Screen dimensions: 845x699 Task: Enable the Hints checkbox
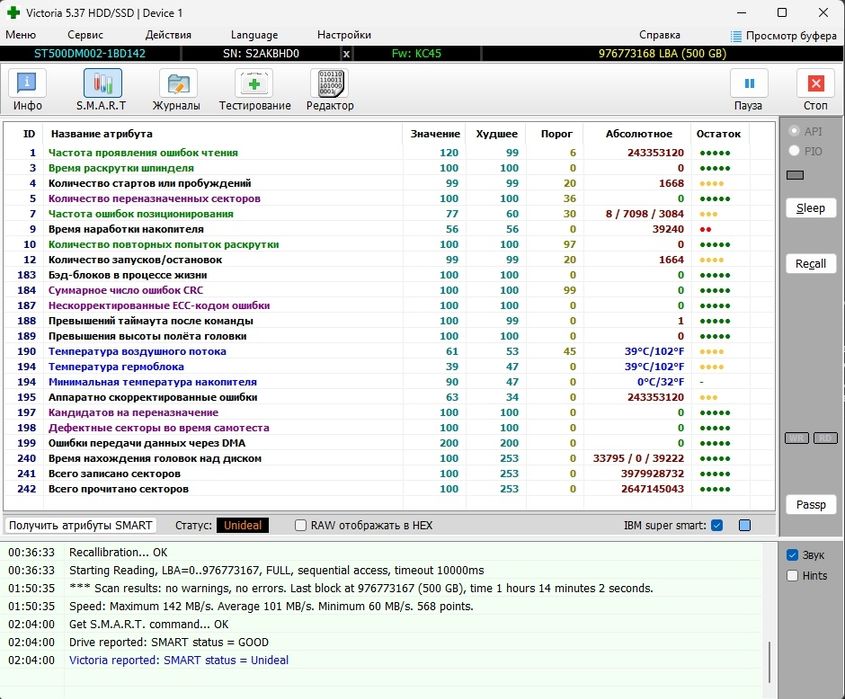coord(792,576)
